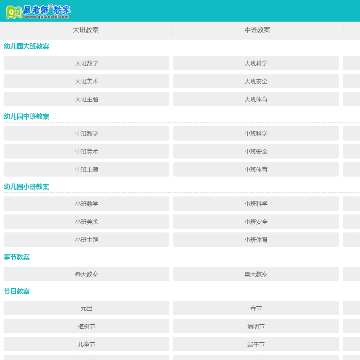Open the 夏天教案 seasonal button
The width and height of the screenshot is (360, 360).
click(x=256, y=274)
